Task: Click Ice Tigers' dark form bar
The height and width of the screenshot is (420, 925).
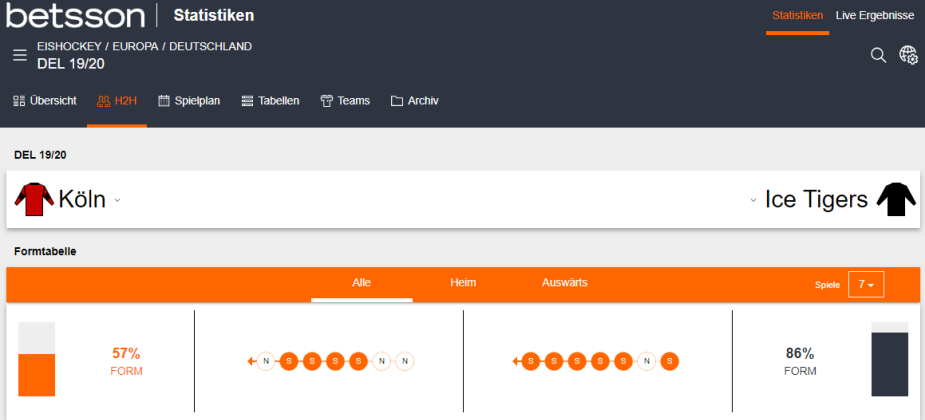Action: coord(890,364)
